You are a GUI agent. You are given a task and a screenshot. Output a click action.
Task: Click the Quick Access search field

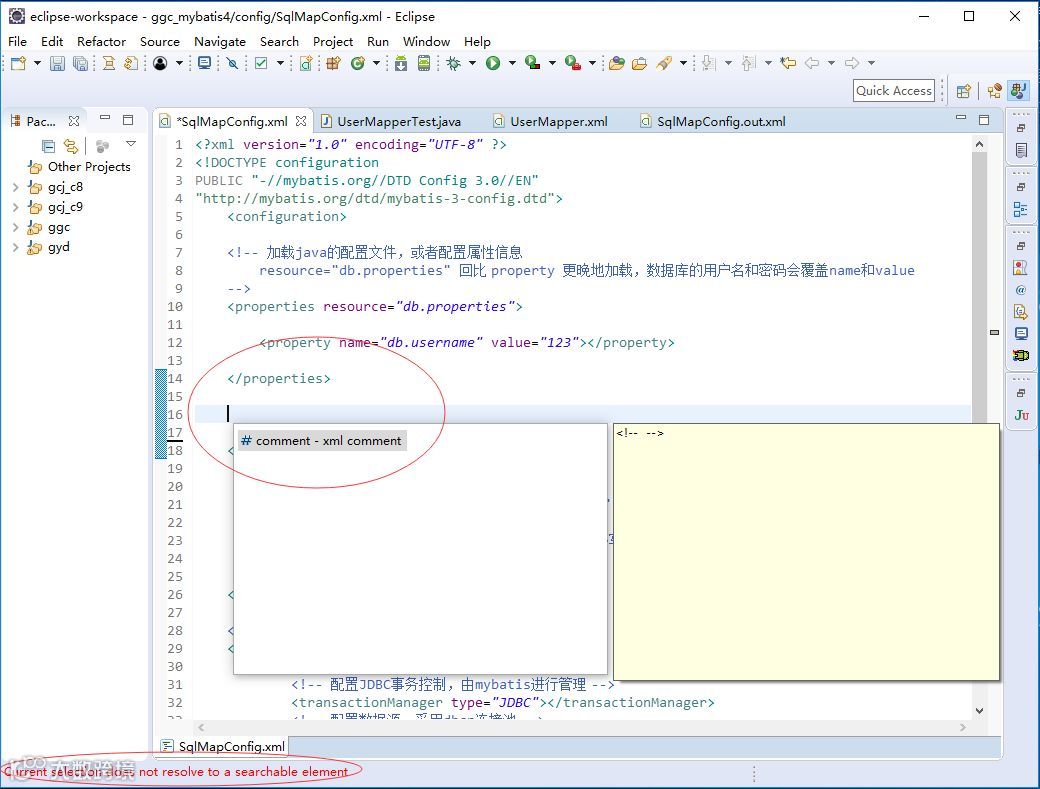[893, 91]
